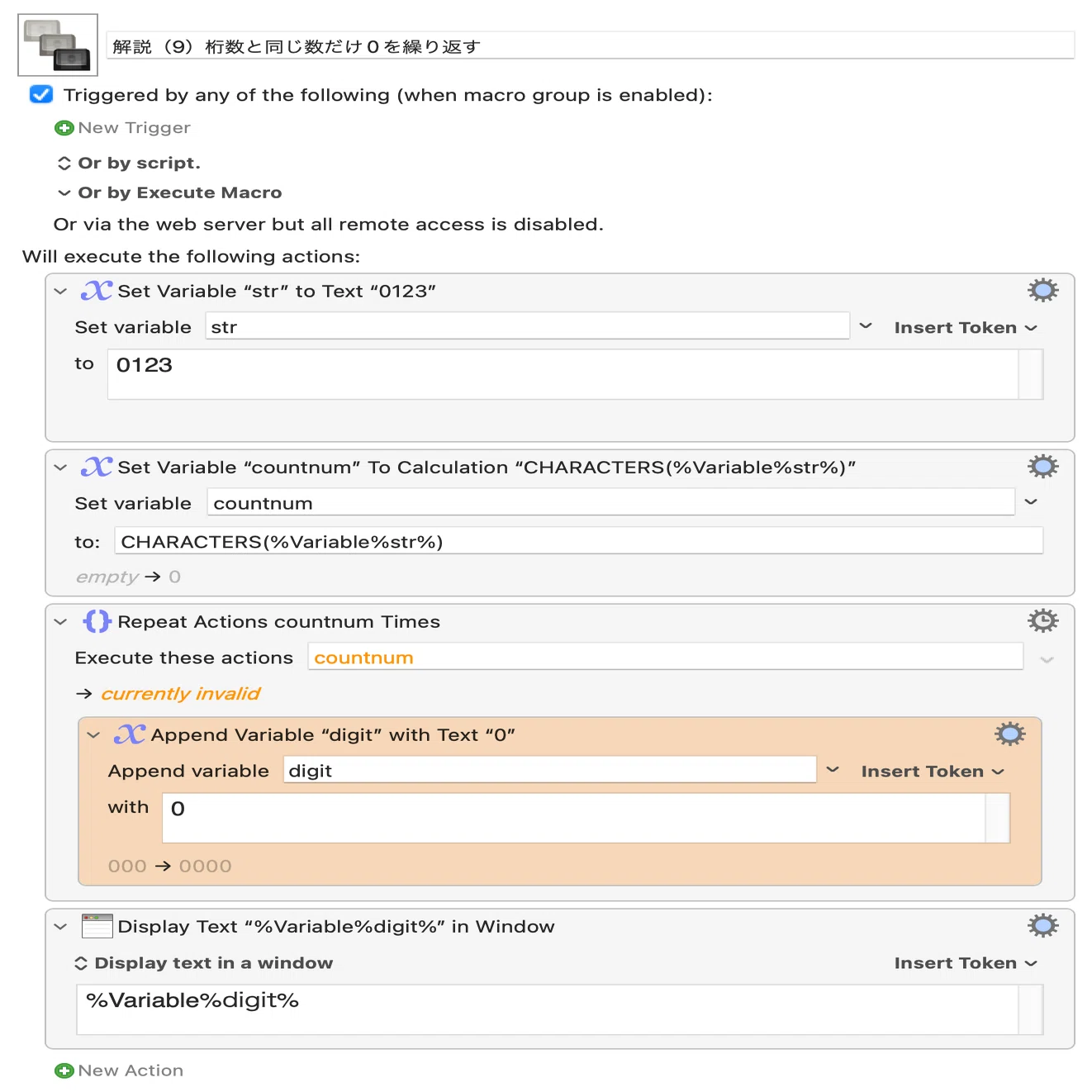Open gear menu of Repeat Actions block

tap(1042, 620)
